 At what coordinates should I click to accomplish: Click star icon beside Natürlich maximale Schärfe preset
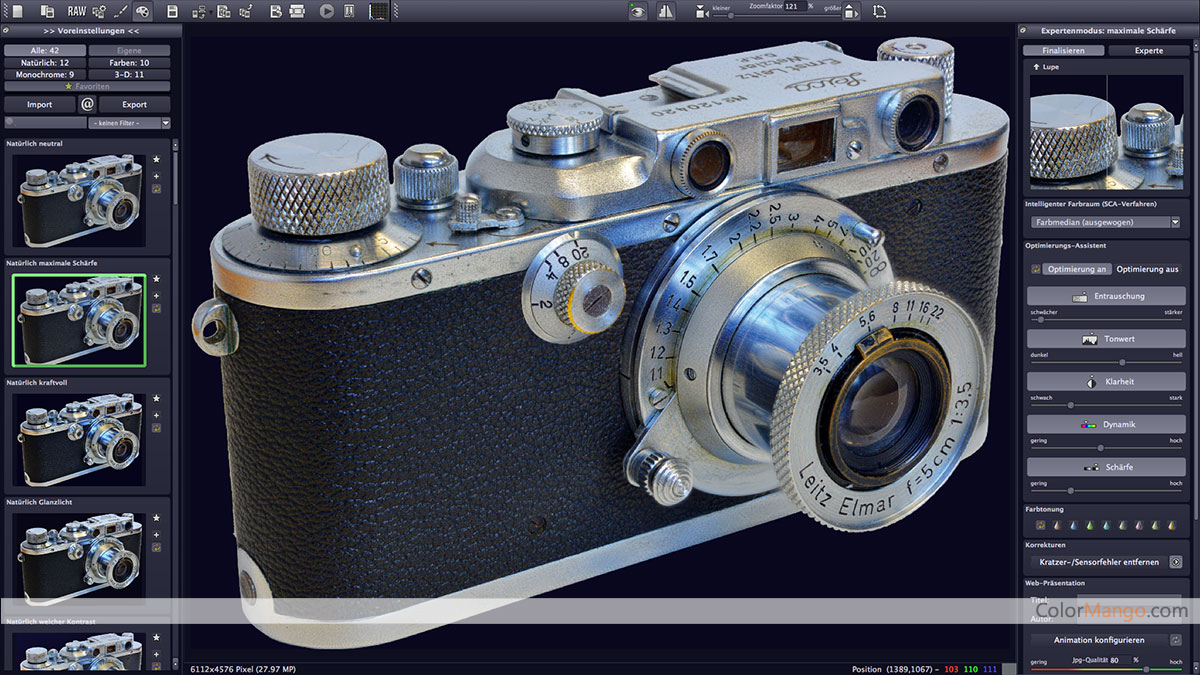pyautogui.click(x=156, y=279)
